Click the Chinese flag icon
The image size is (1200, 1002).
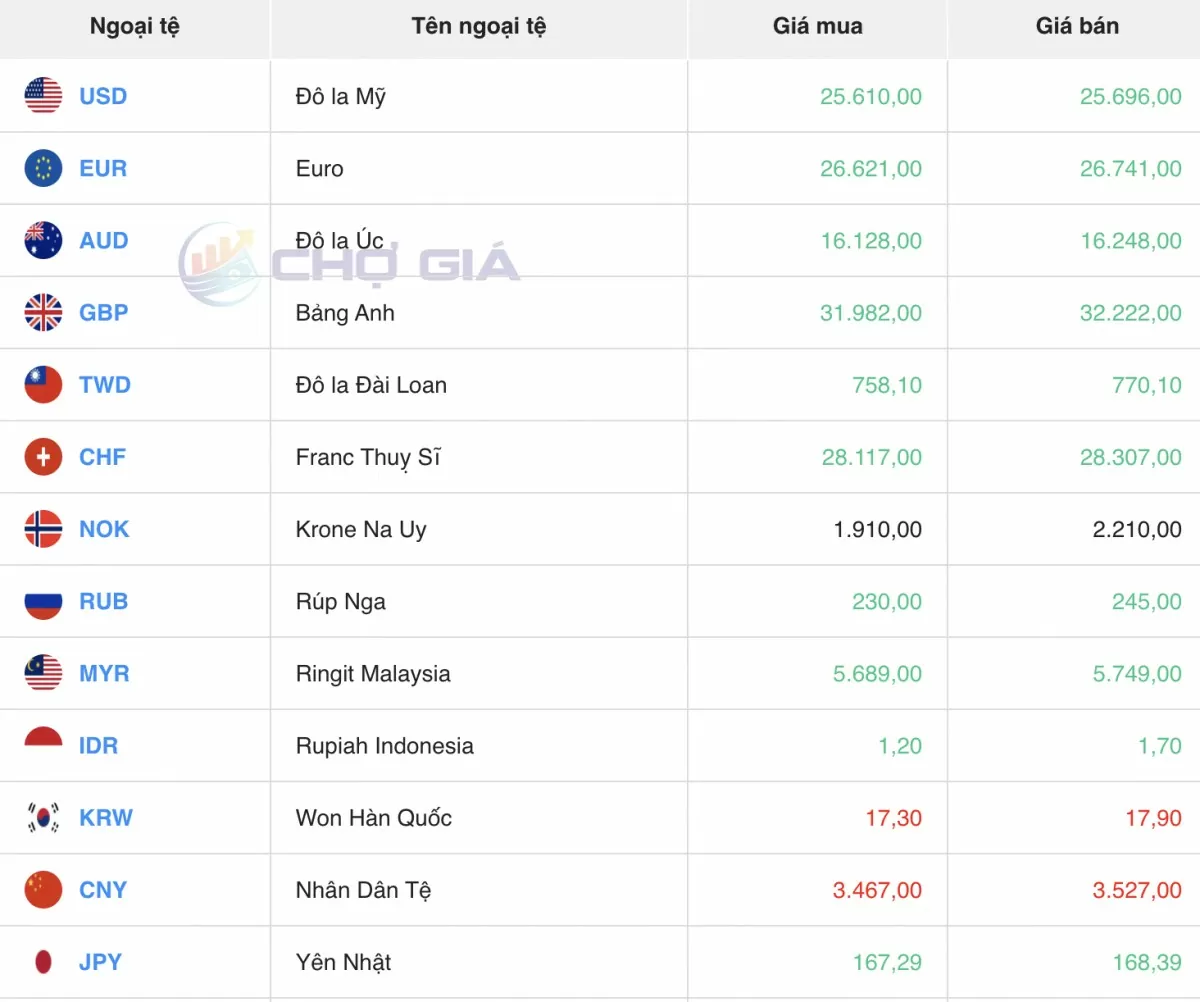coord(43,890)
